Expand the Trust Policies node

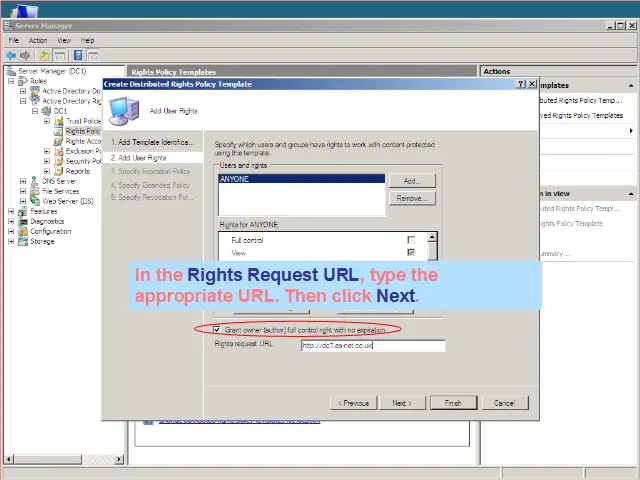[x=47, y=121]
